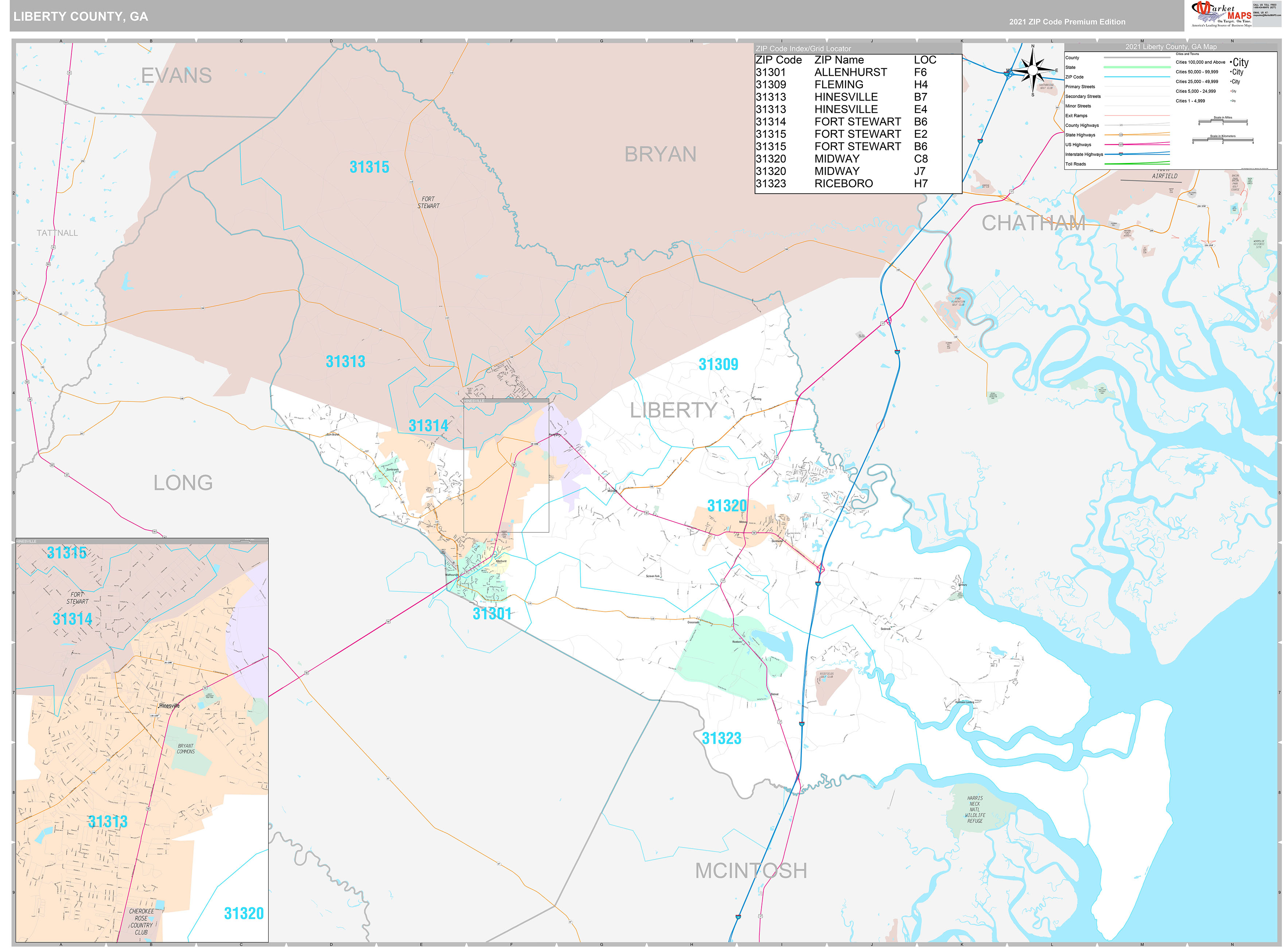This screenshot has height=948, width=1288.
Task: Click the green State boundary color swatch
Action: tap(1137, 67)
